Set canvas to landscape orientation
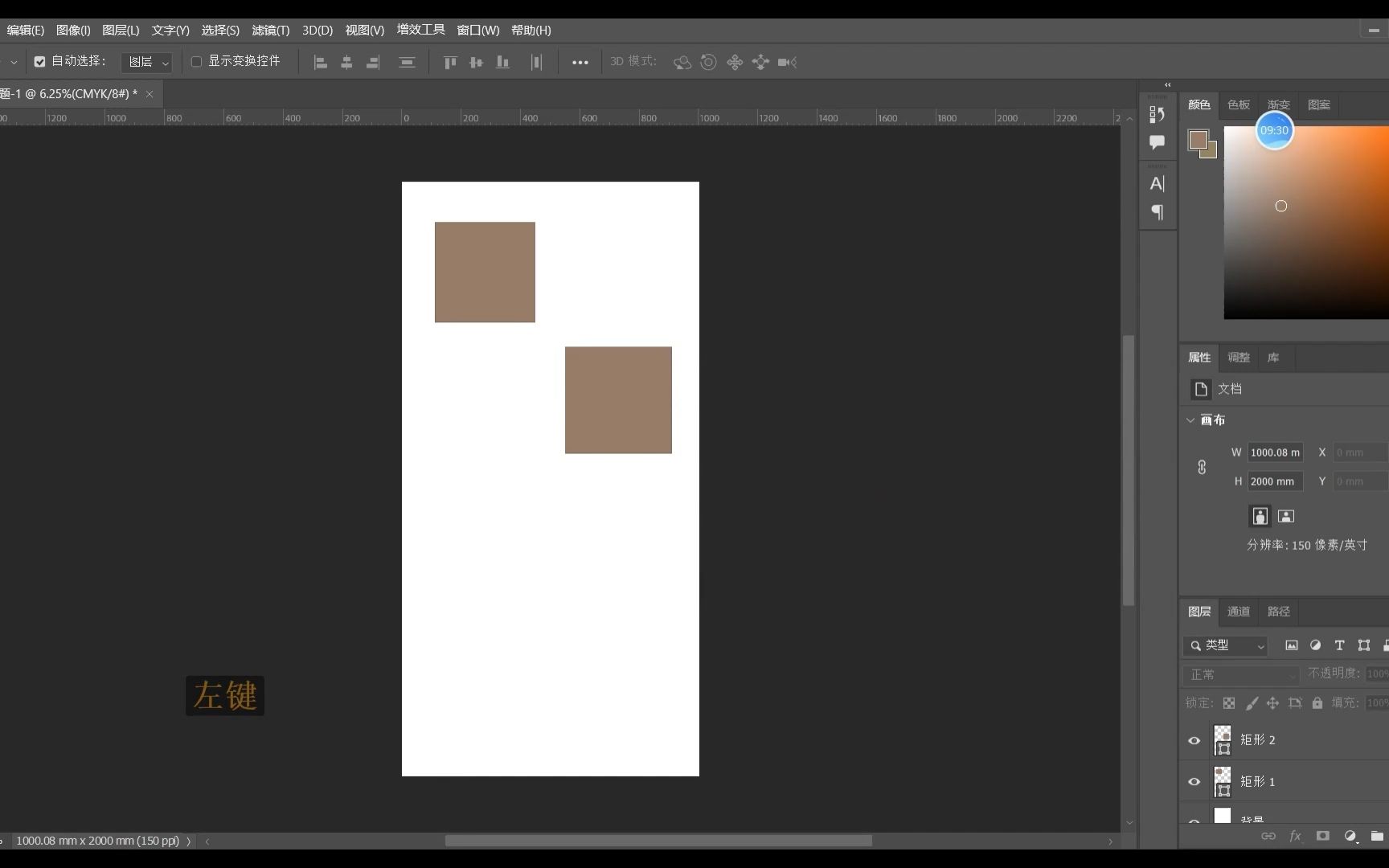This screenshot has width=1389, height=868. tap(1286, 516)
